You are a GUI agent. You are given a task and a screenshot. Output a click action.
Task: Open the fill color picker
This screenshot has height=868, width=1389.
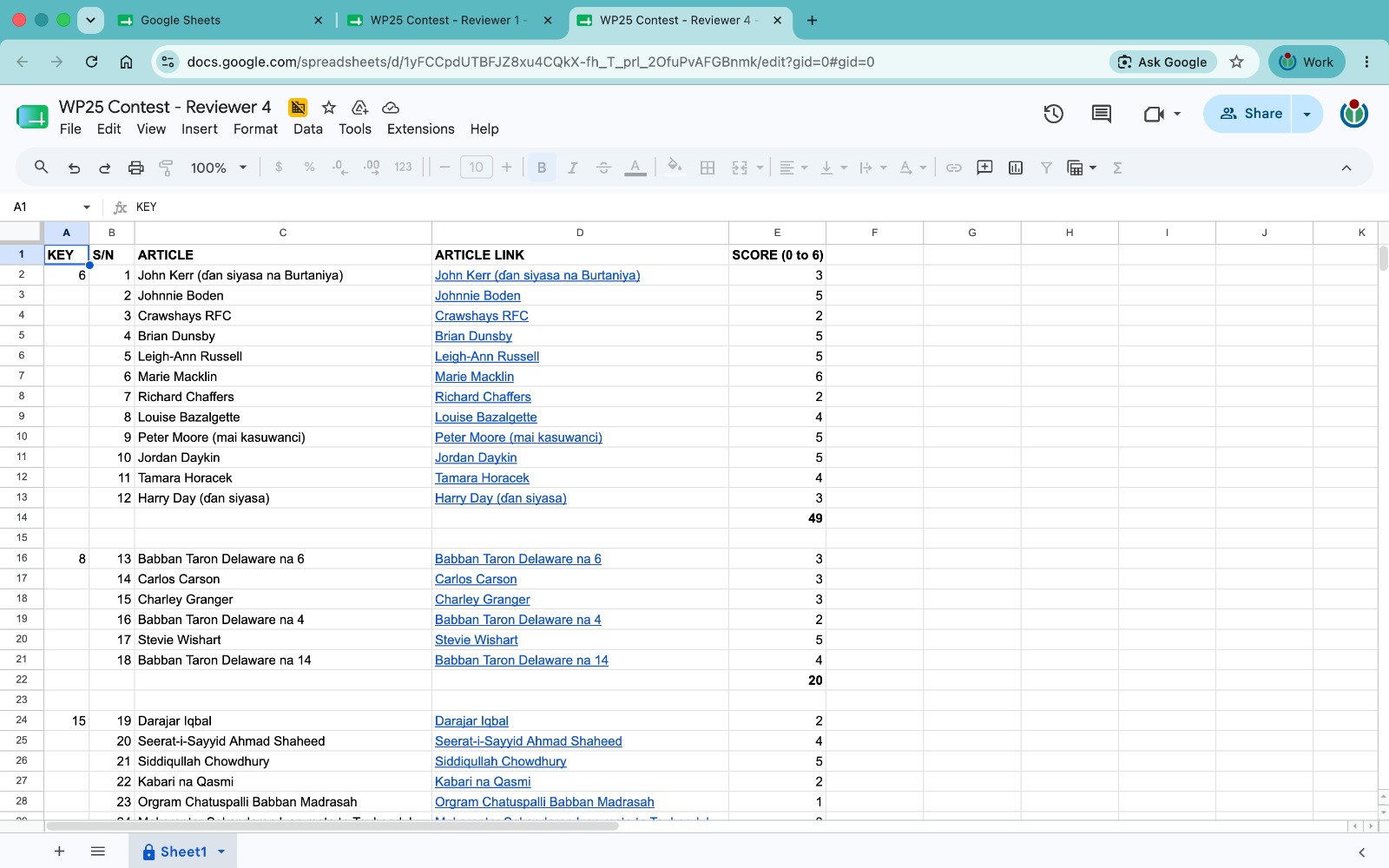675,168
